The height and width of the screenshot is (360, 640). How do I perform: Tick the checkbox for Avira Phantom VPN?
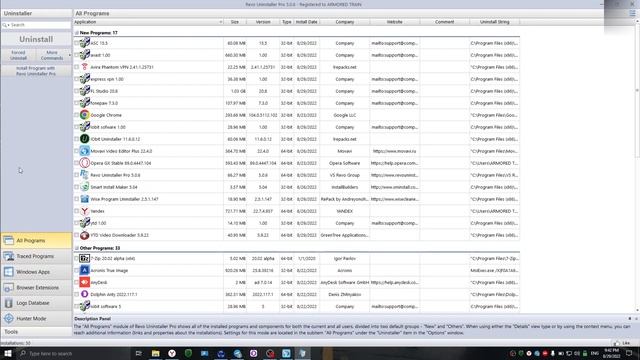[x=76, y=67]
